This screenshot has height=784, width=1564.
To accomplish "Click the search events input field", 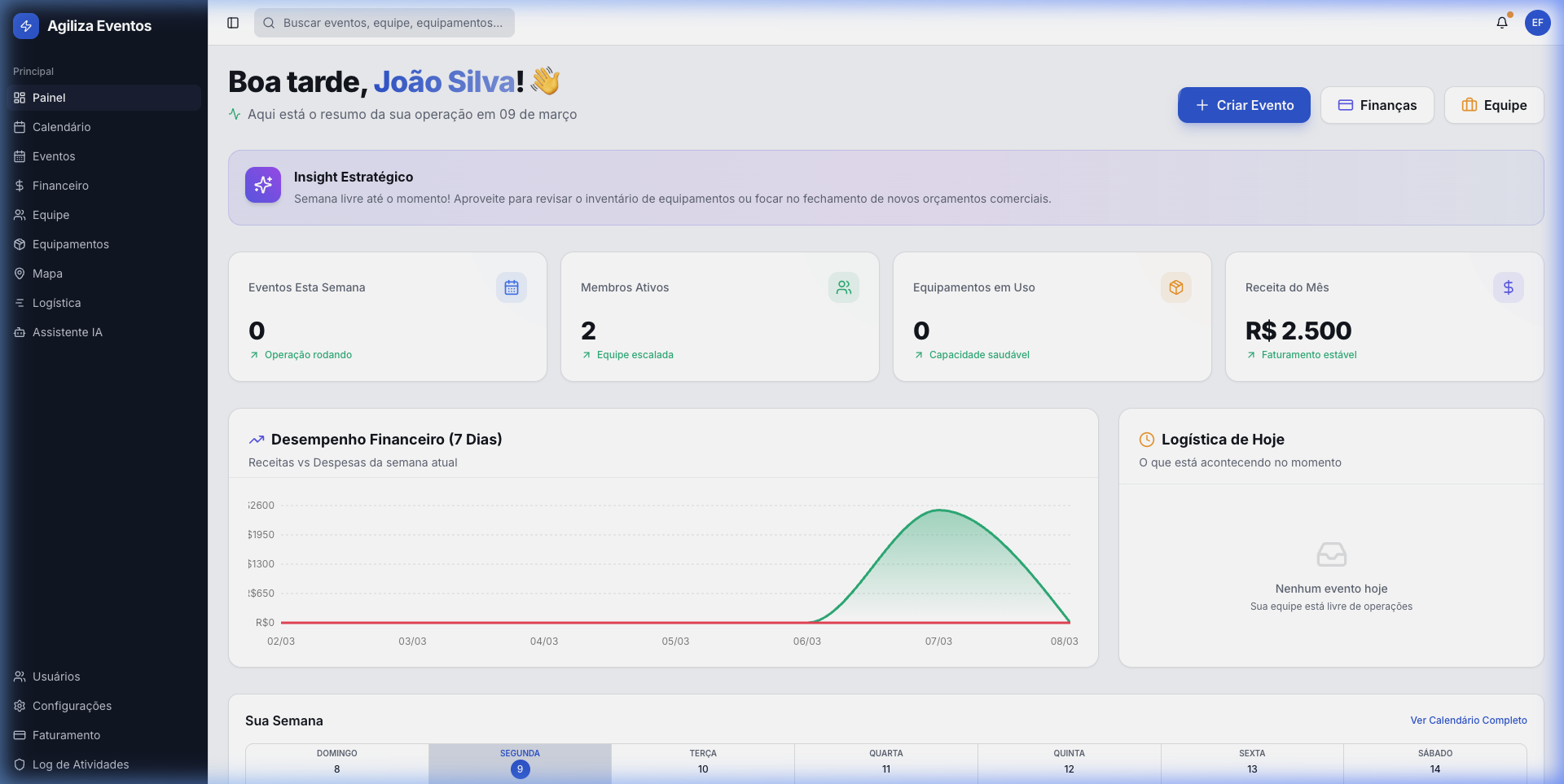I will 383,23.
